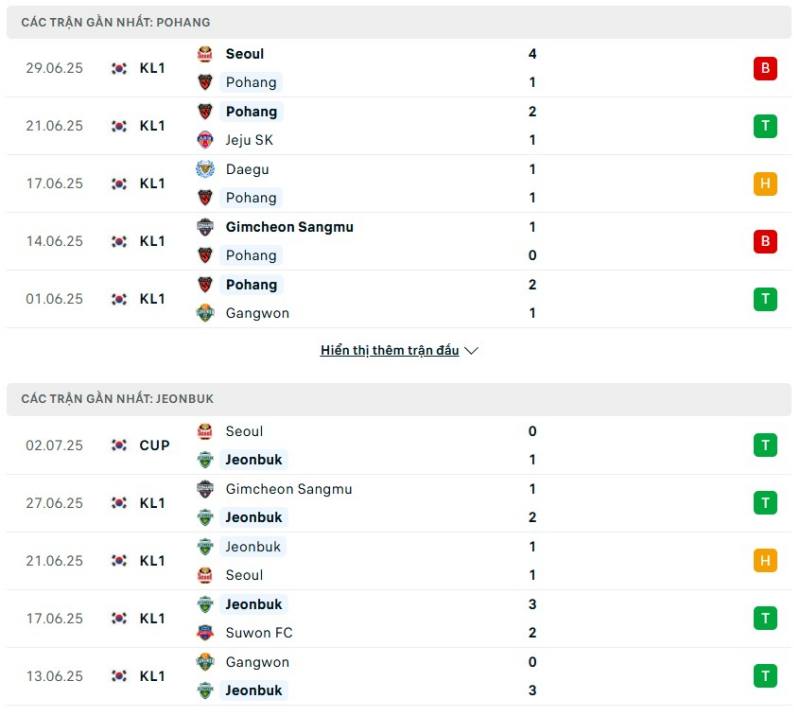Expand the chevron beside Hiển thị thêm trận đấu
Viewport: 800px width, 716px height.
pyautogui.click(x=472, y=351)
